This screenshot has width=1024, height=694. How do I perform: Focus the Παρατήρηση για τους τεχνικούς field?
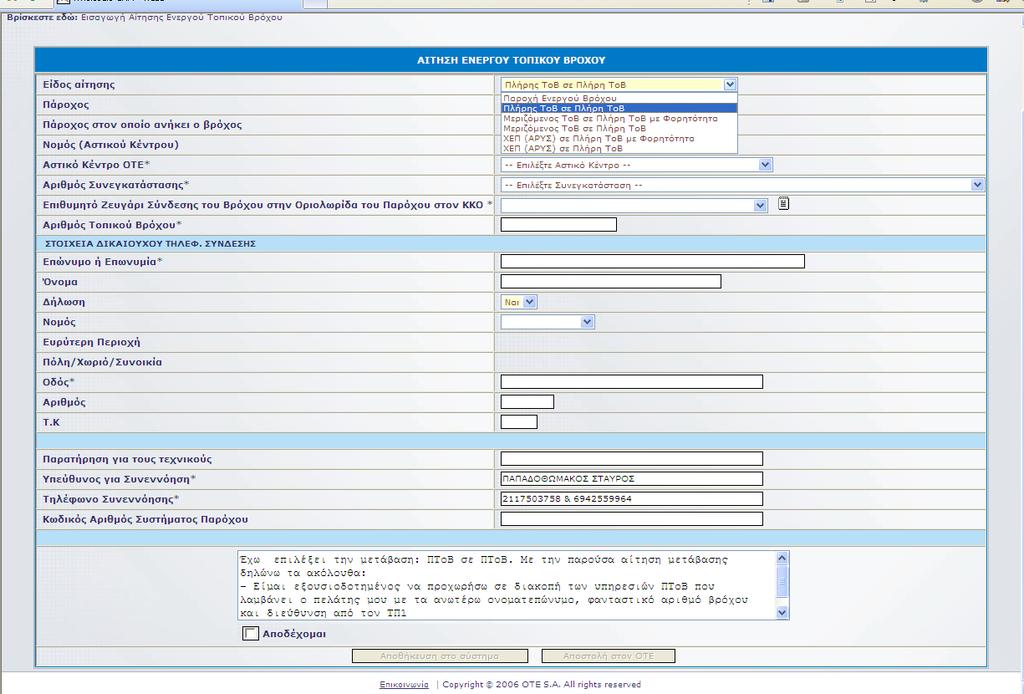pyautogui.click(x=632, y=459)
